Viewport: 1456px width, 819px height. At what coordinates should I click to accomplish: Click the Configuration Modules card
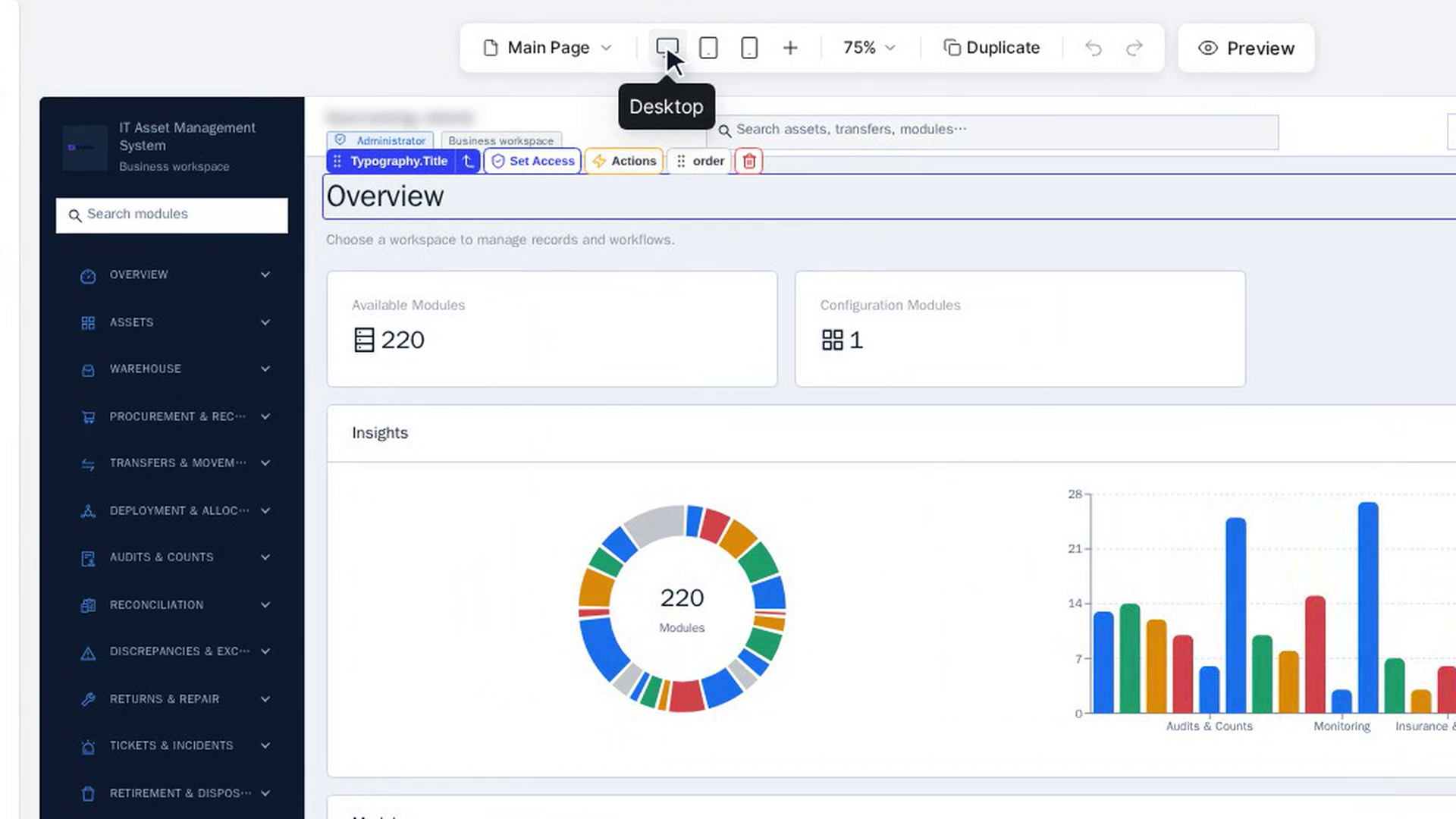click(1020, 329)
